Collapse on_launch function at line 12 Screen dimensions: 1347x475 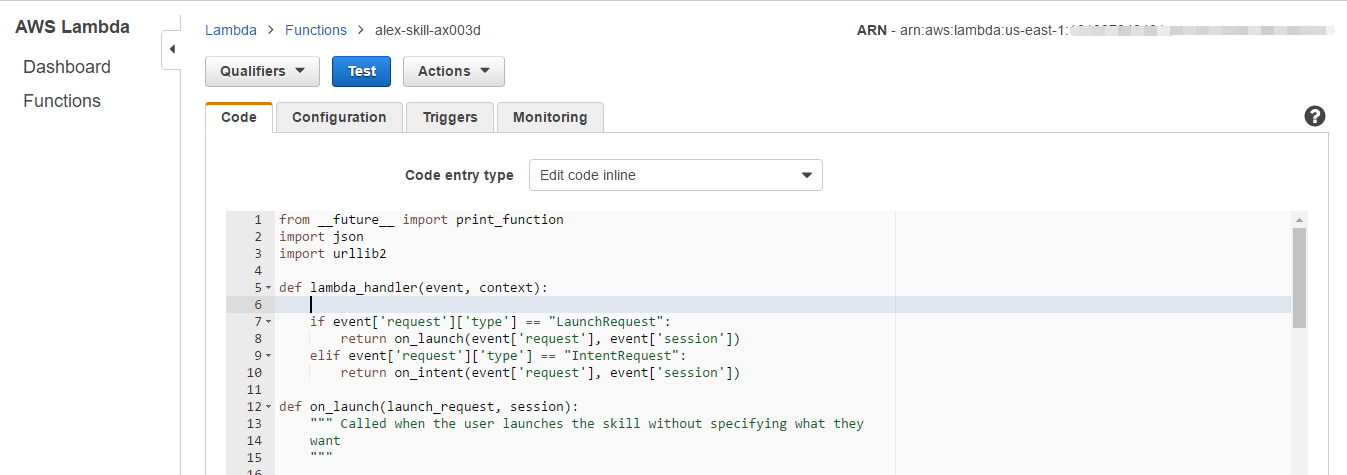pos(269,407)
